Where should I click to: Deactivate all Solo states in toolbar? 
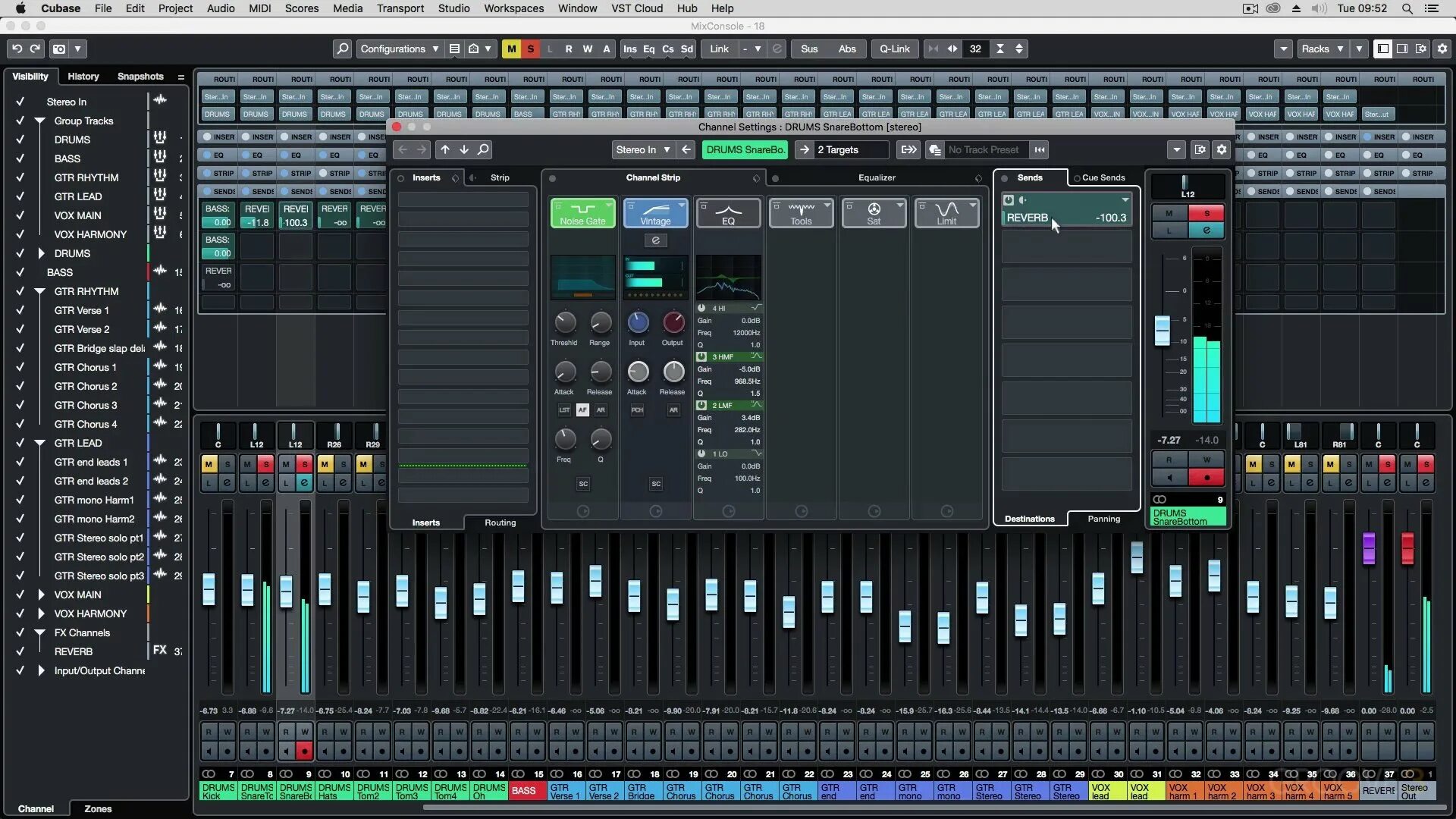pos(531,49)
